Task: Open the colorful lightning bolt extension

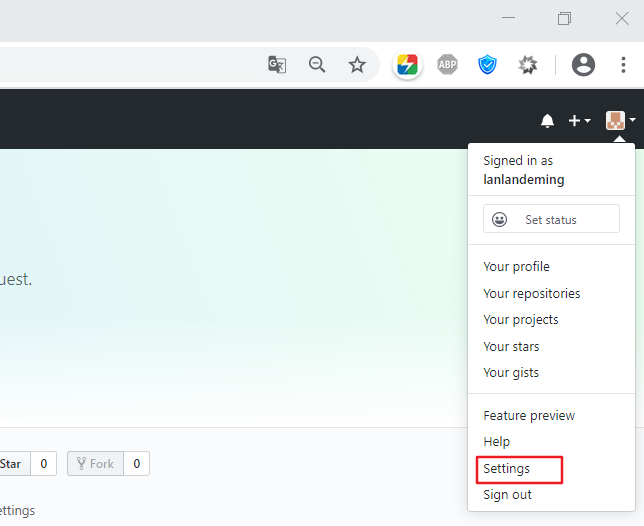Action: (407, 64)
